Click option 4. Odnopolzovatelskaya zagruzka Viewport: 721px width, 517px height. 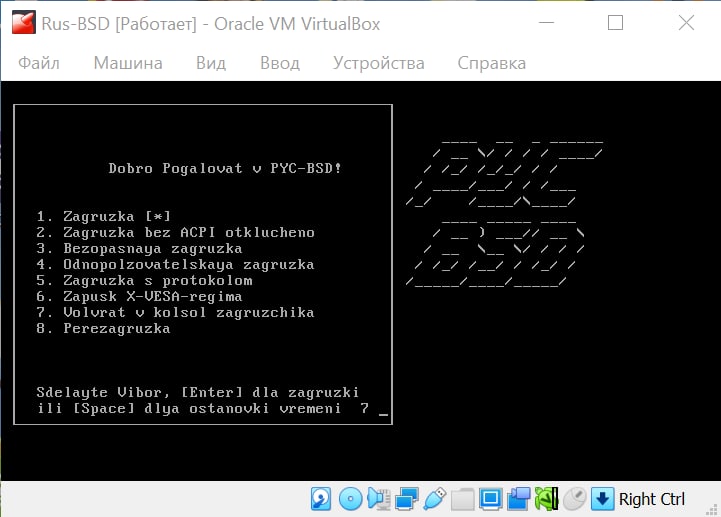[x=175, y=264]
